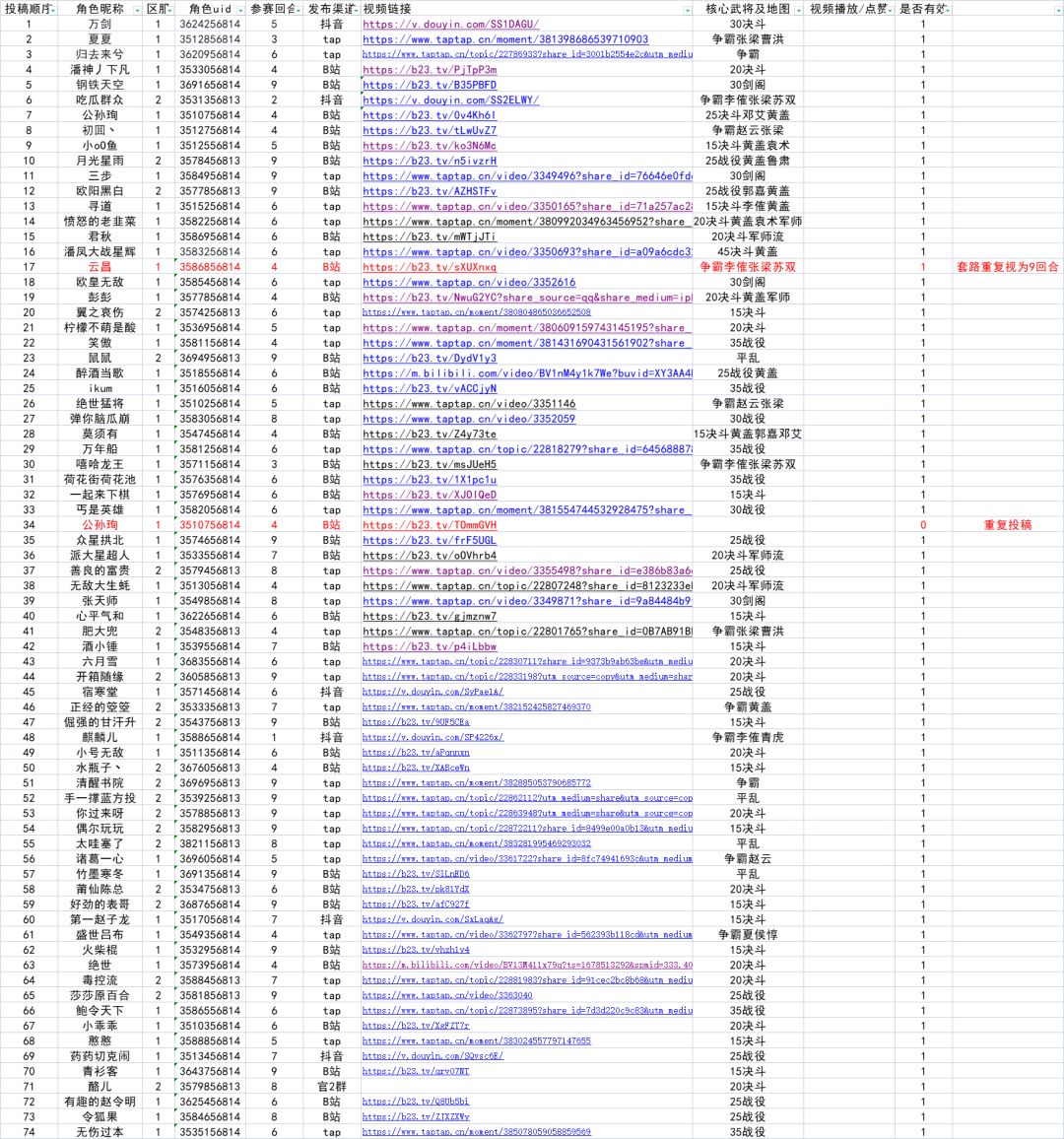The image size is (1064, 1139).
Task: Open link https://b23.tv/DydV1y3
Action: coord(430,358)
